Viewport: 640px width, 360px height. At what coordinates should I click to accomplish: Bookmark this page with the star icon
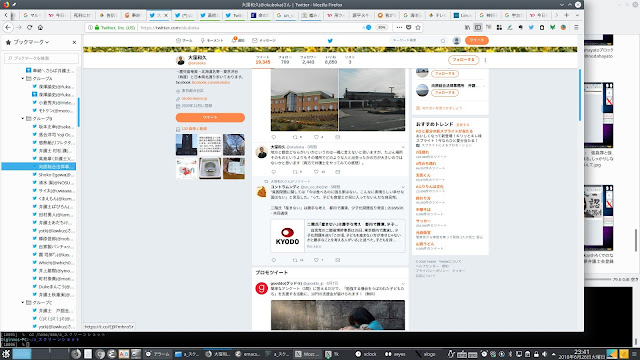(418, 27)
